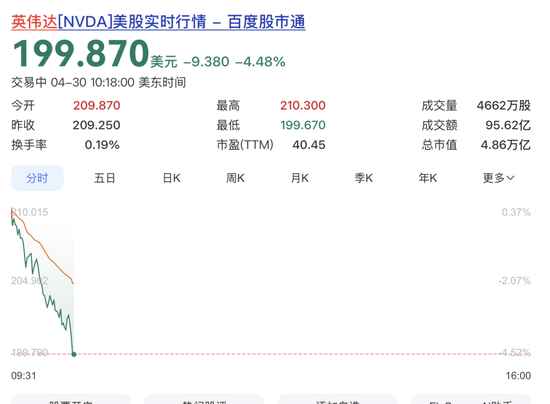Open the 周K chart tab

pyautogui.click(x=235, y=178)
